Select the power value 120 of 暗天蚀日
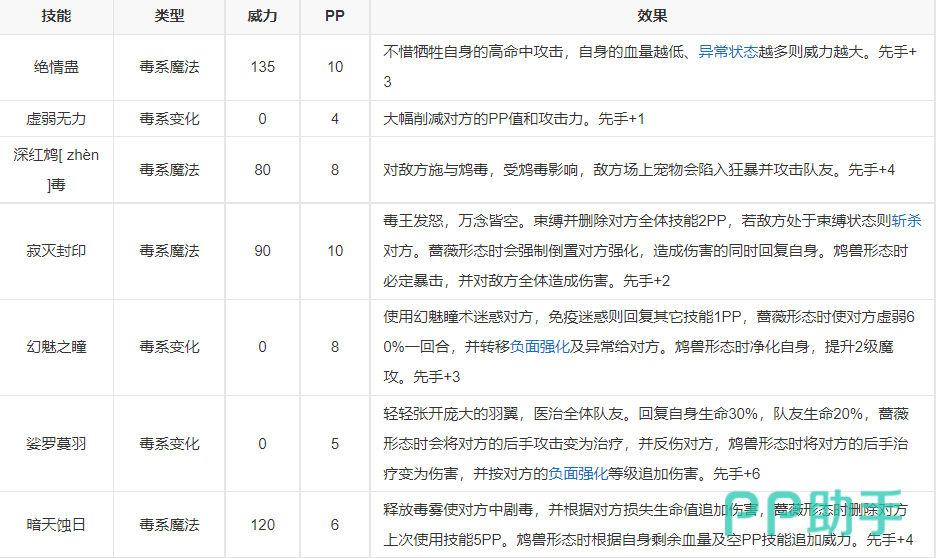The image size is (937, 558). (262, 524)
